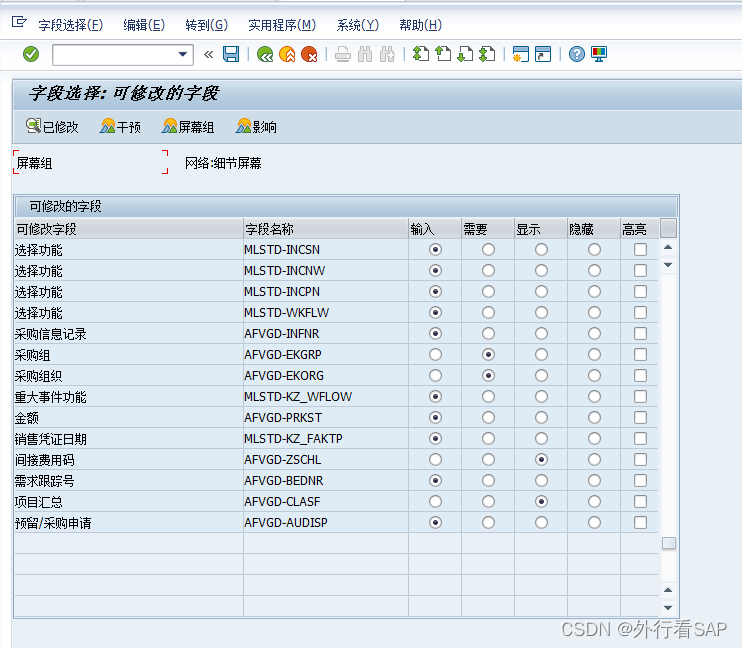This screenshot has width=742, height=648.
Task: Click the upper scroll-up arrow of table
Action: (x=668, y=247)
